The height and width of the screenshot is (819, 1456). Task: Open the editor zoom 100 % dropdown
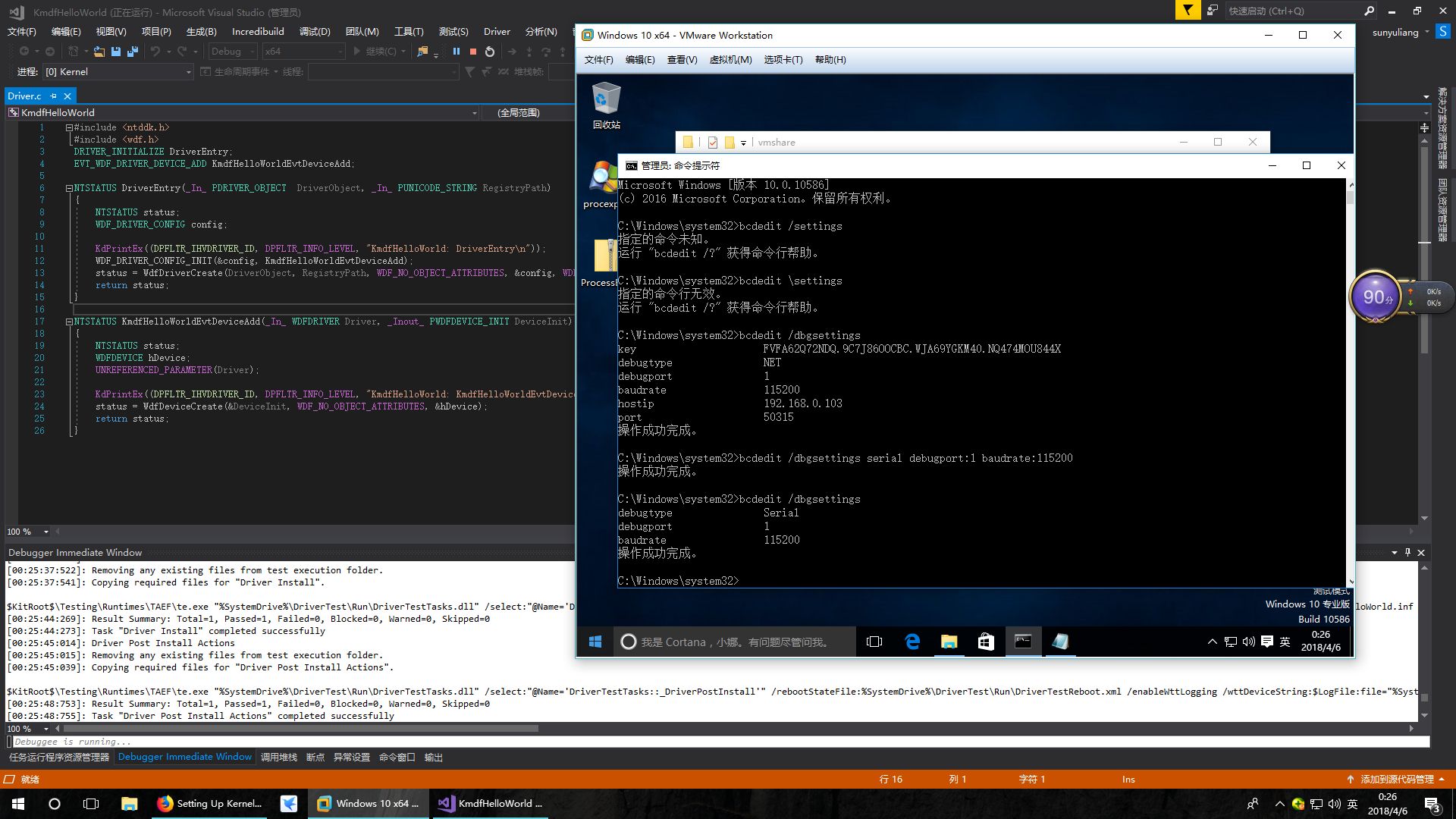pyautogui.click(x=28, y=532)
